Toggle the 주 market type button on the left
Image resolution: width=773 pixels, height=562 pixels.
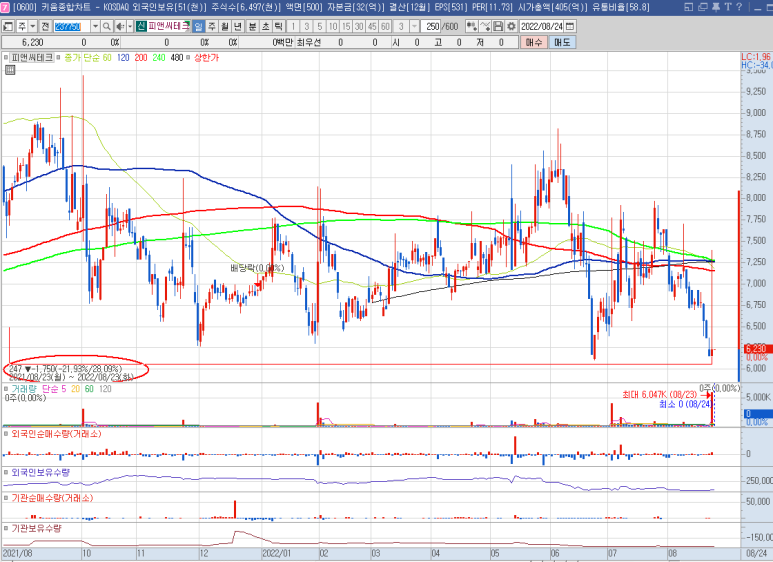(x=22, y=26)
